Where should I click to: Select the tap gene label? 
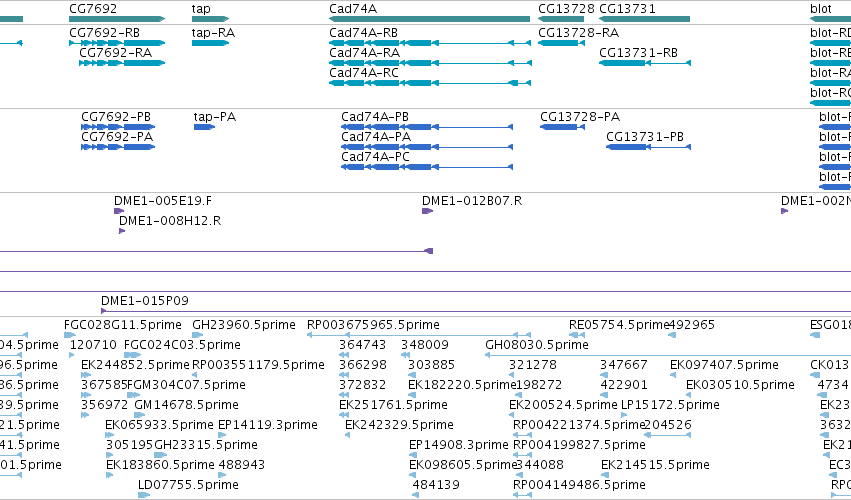201,9
